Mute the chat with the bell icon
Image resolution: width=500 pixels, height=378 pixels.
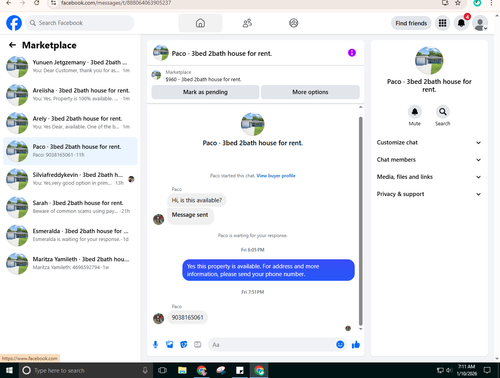415,112
